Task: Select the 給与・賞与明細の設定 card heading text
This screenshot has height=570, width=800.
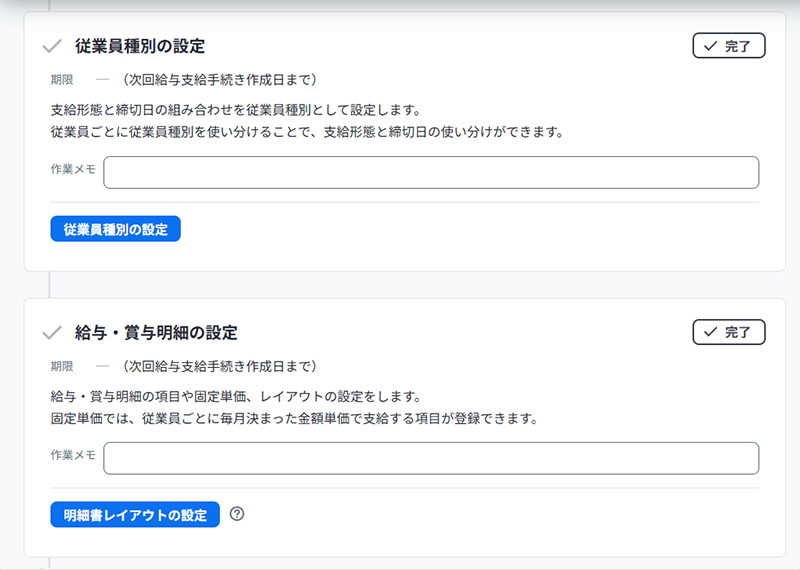Action: (156, 332)
